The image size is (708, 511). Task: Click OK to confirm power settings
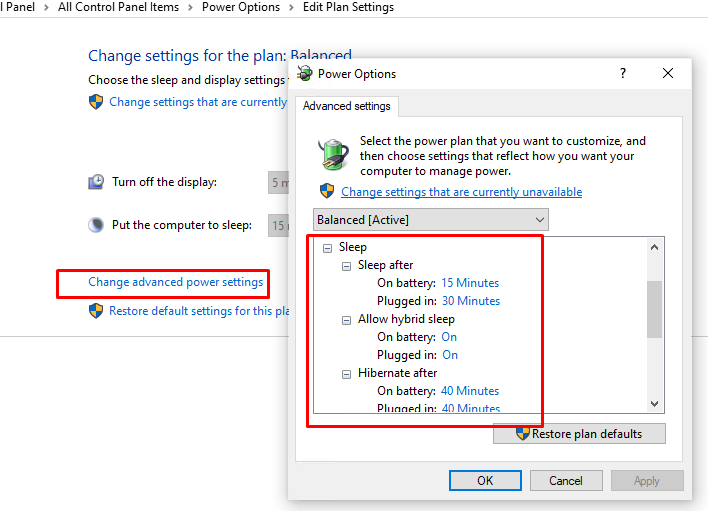[x=485, y=480]
